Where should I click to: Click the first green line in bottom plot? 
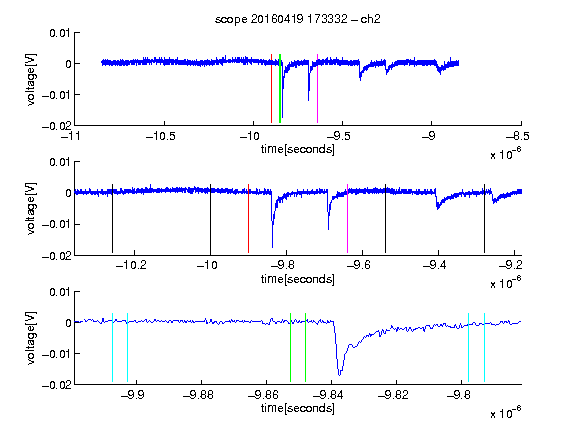291,348
